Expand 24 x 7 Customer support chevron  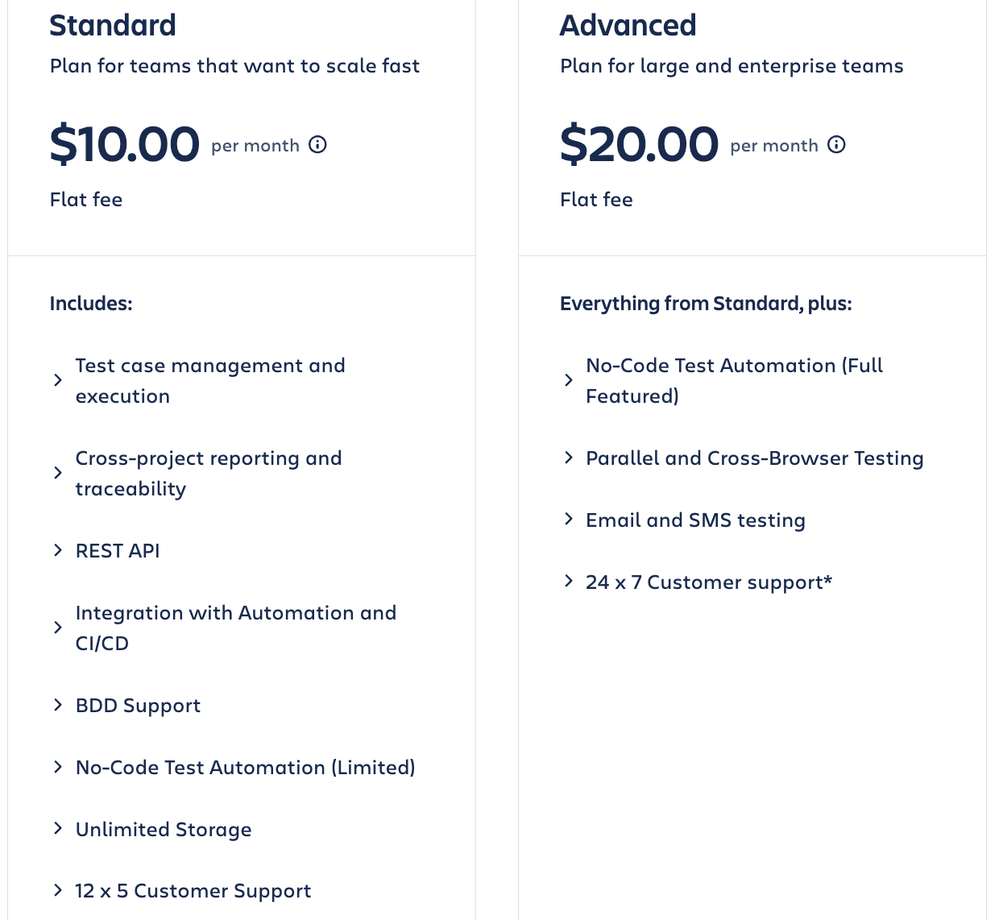(568, 582)
